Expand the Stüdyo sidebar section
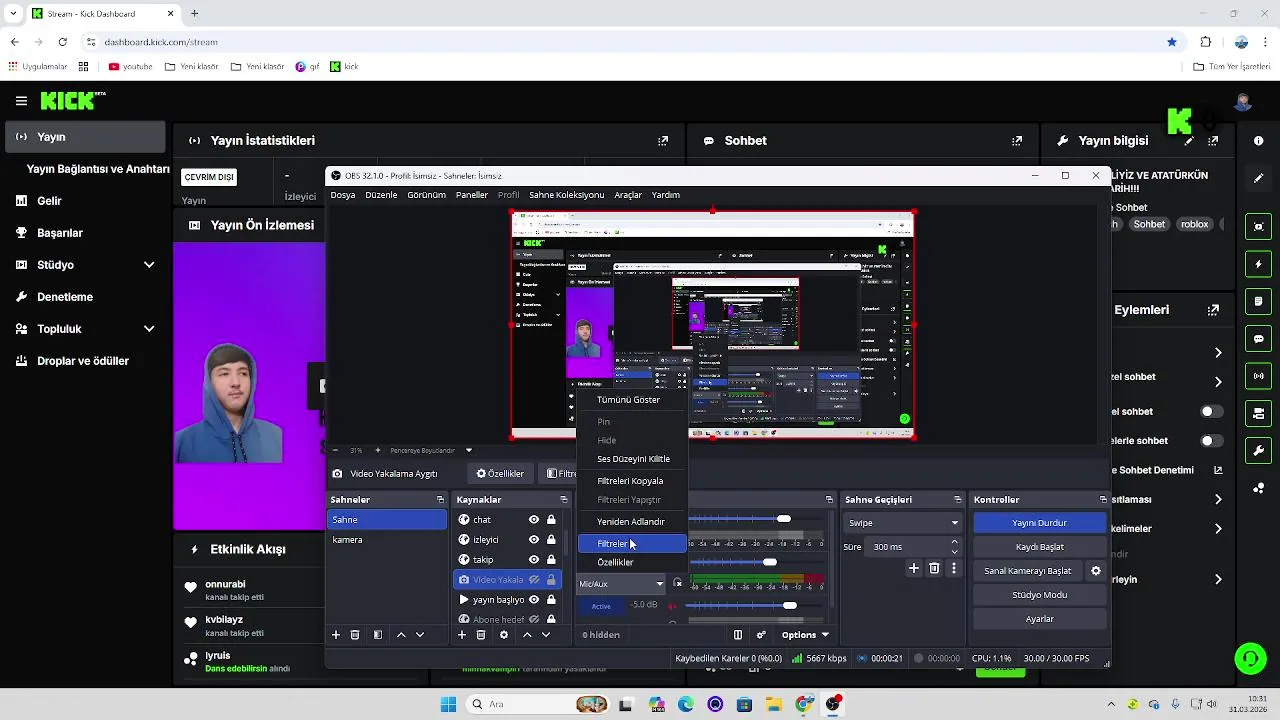Screen dimensions: 1280x720 tap(149, 265)
